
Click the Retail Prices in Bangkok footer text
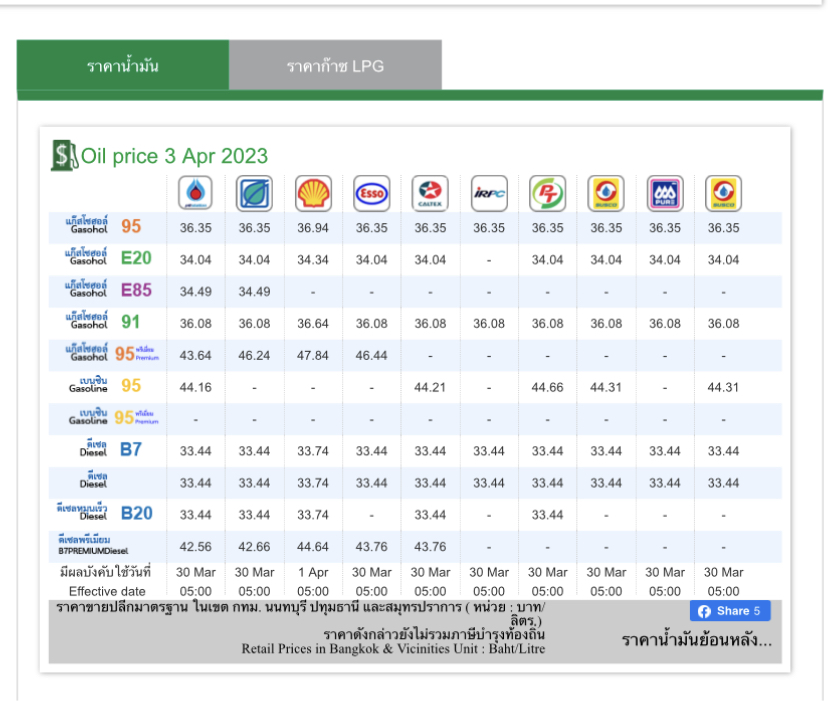coord(393,649)
